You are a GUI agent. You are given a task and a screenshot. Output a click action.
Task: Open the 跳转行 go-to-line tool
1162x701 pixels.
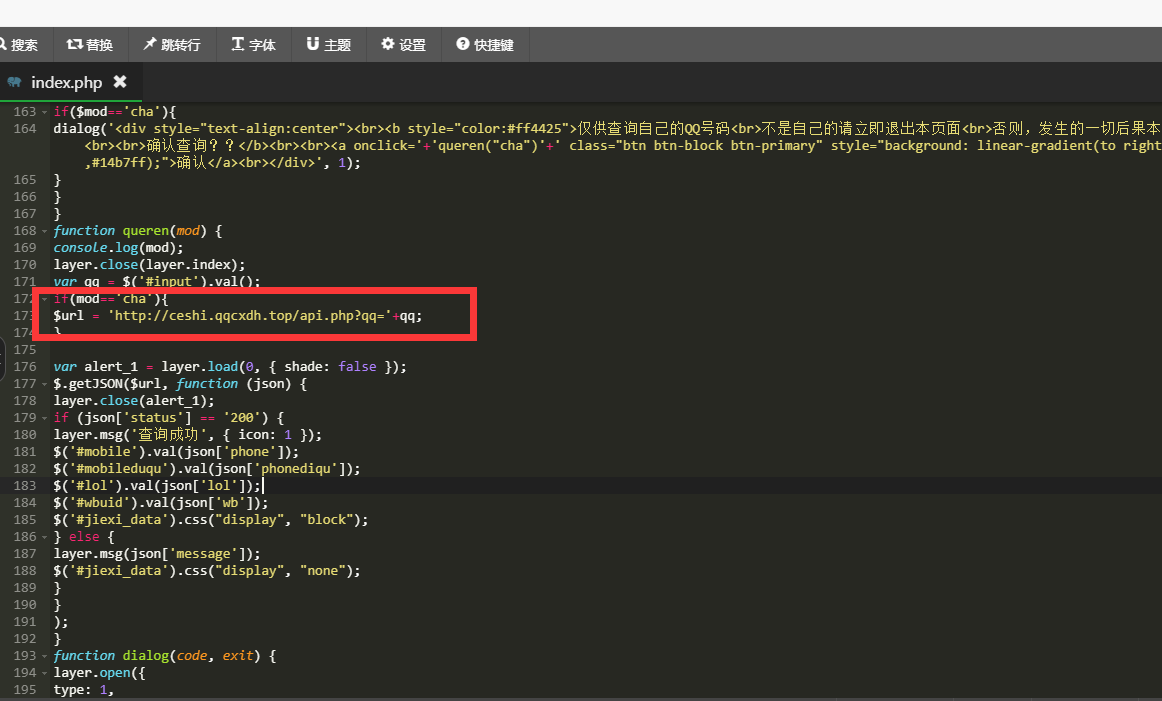(x=171, y=45)
